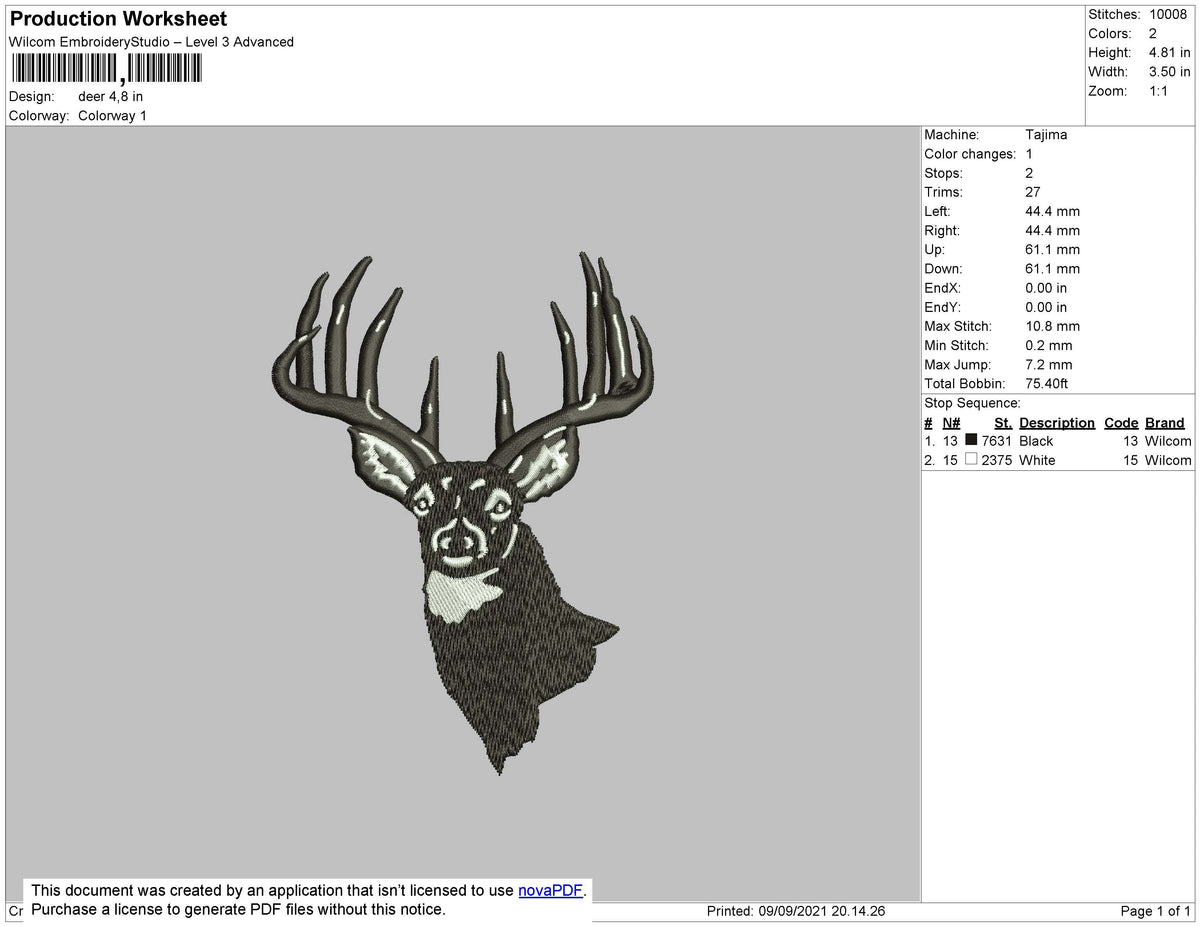Viewport: 1200px width, 927px height.
Task: Toggle the white thread stop entry
Action: (1037, 459)
